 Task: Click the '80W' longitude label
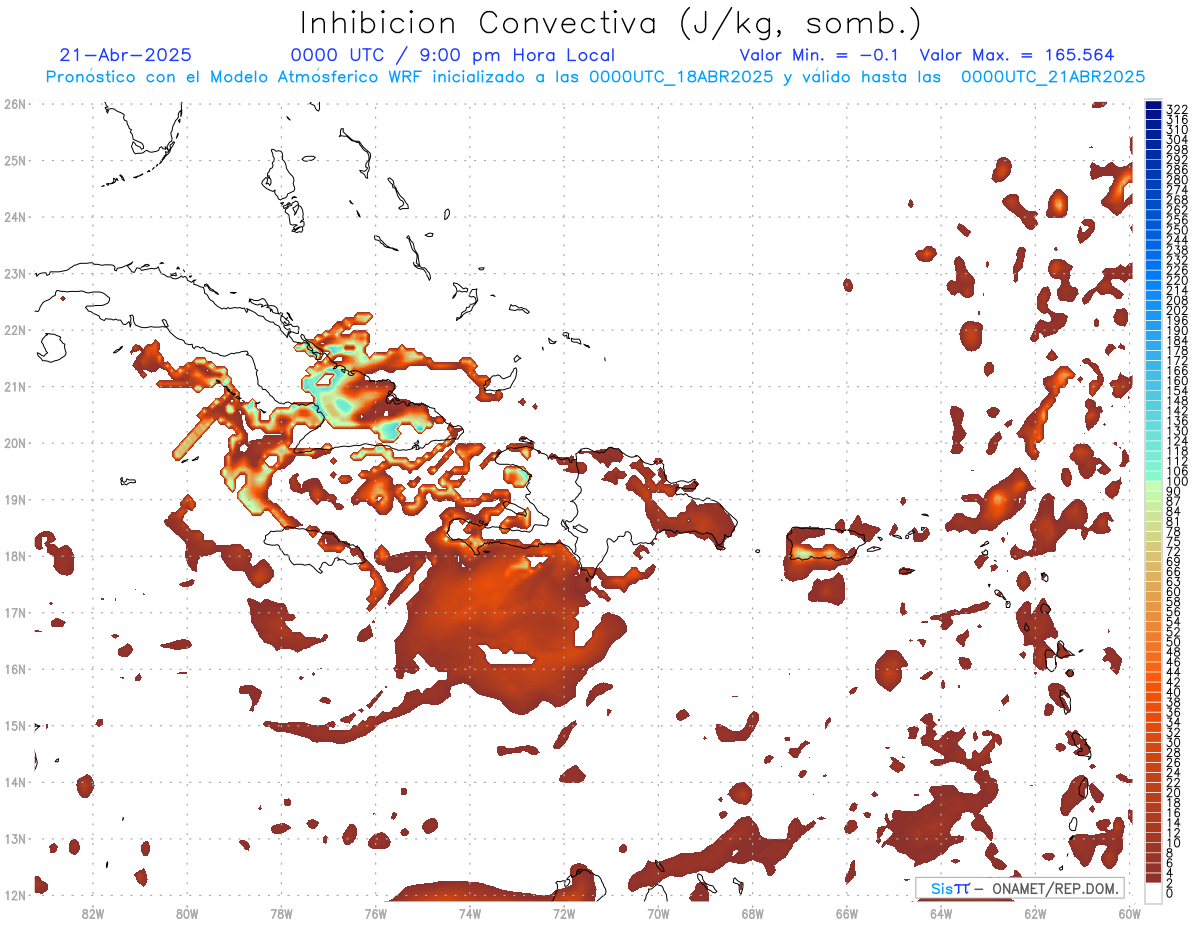pyautogui.click(x=186, y=913)
